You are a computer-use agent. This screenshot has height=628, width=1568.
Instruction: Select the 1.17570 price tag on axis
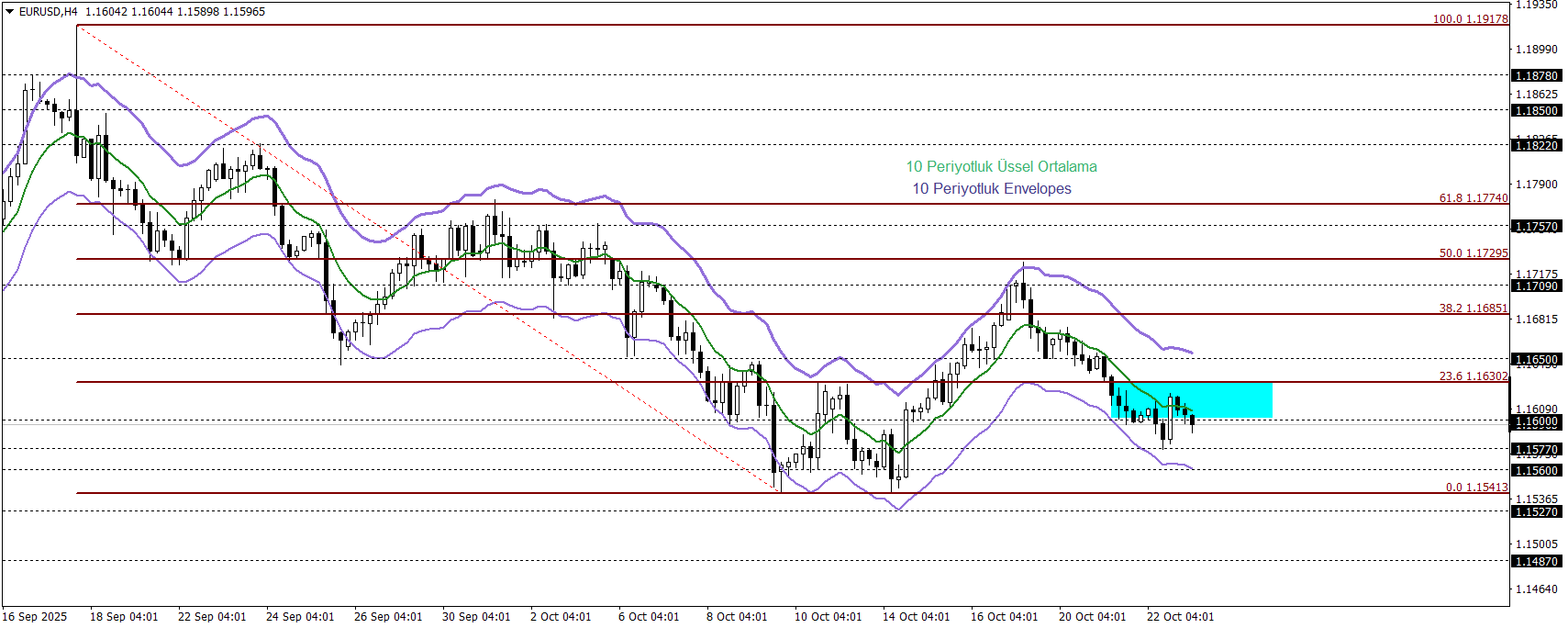(x=1535, y=227)
